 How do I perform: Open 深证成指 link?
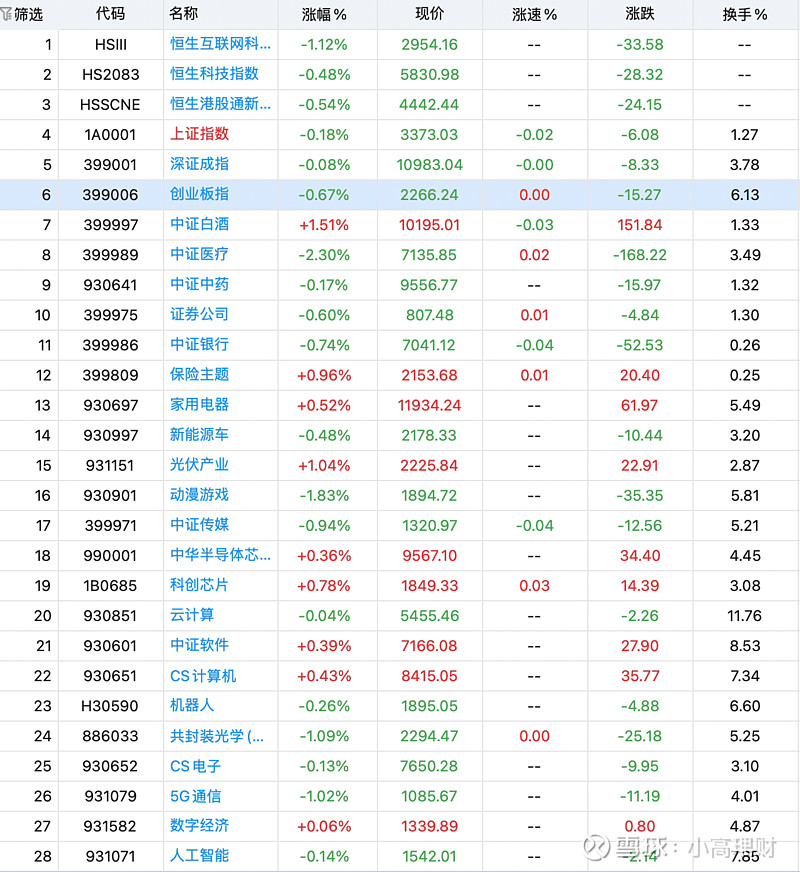pos(199,164)
